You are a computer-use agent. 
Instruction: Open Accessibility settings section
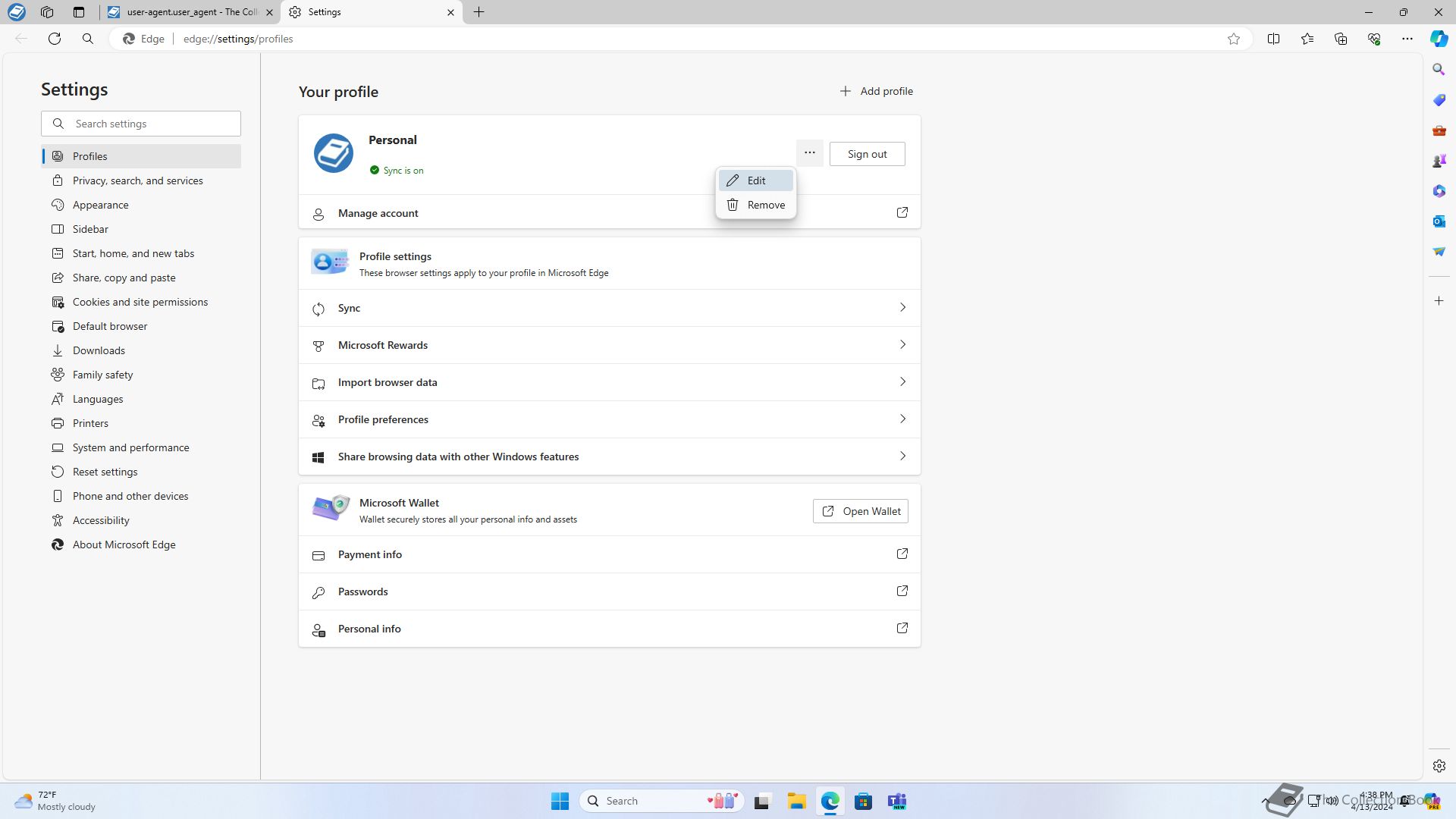141,520
